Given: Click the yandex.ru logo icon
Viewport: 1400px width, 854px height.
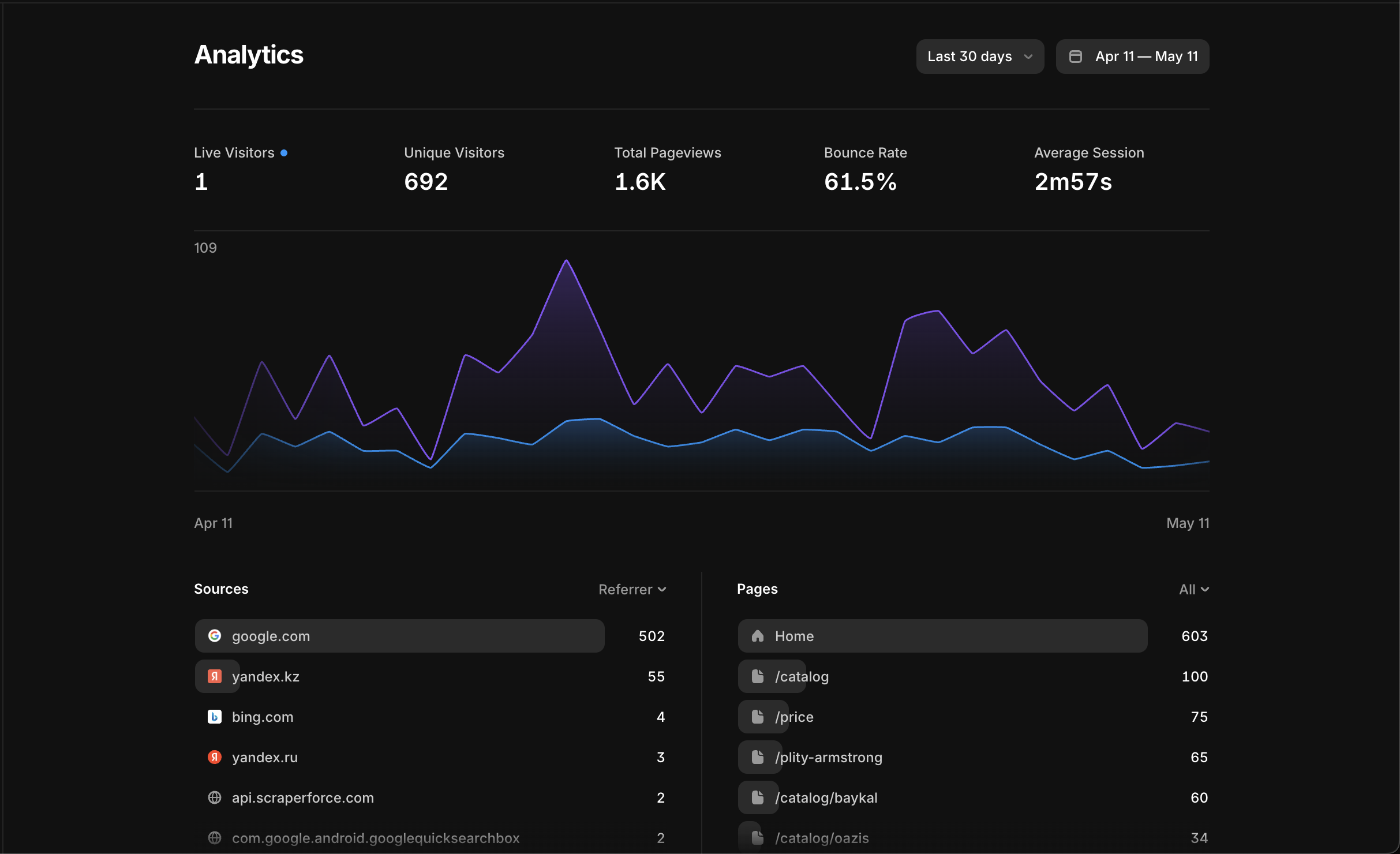Looking at the screenshot, I should click(215, 757).
